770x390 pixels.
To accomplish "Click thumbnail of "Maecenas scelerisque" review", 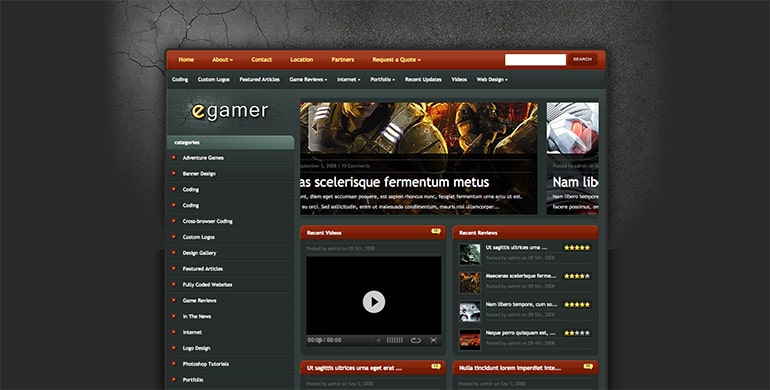I will click(x=469, y=282).
